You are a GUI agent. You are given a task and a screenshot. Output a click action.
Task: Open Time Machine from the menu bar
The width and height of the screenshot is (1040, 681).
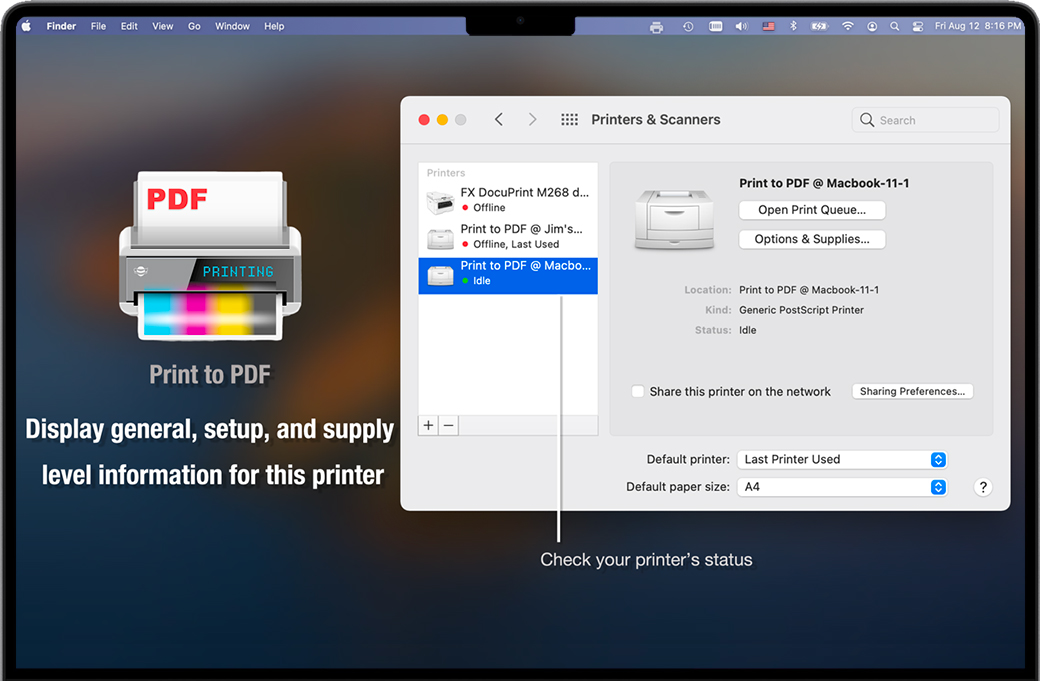[688, 27]
